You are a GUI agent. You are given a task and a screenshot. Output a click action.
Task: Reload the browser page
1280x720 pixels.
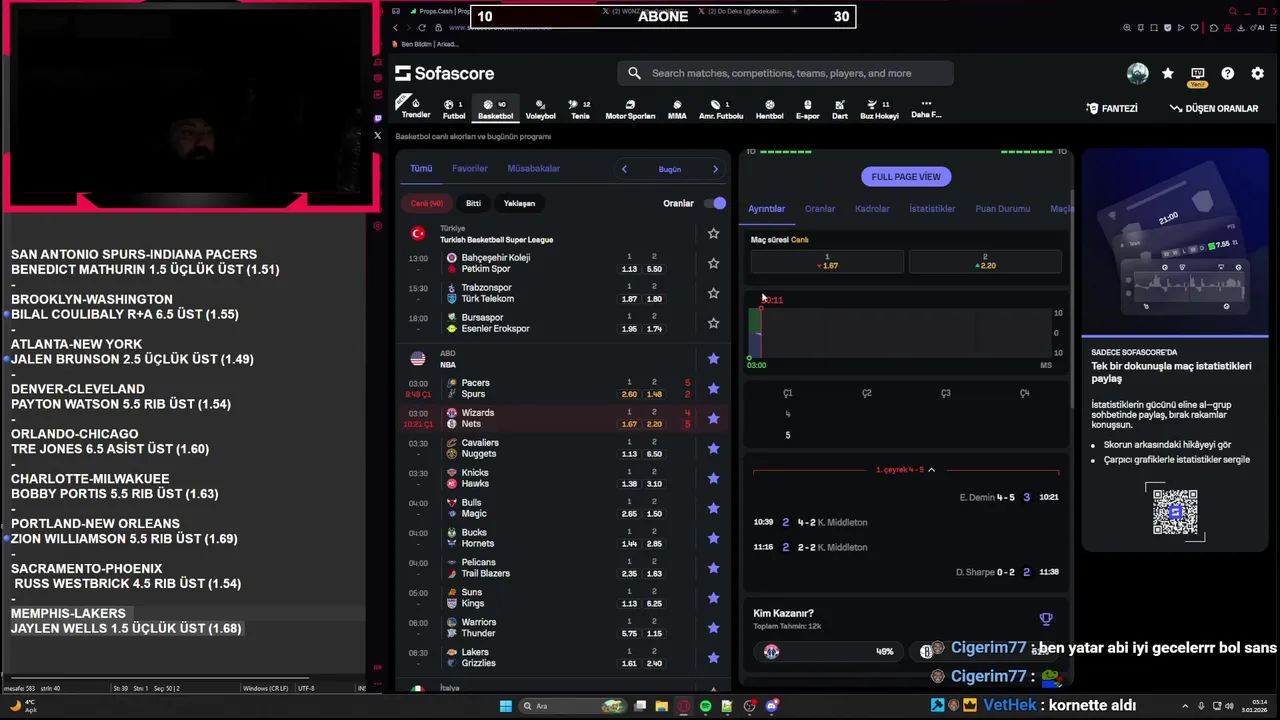pyautogui.click(x=421, y=28)
